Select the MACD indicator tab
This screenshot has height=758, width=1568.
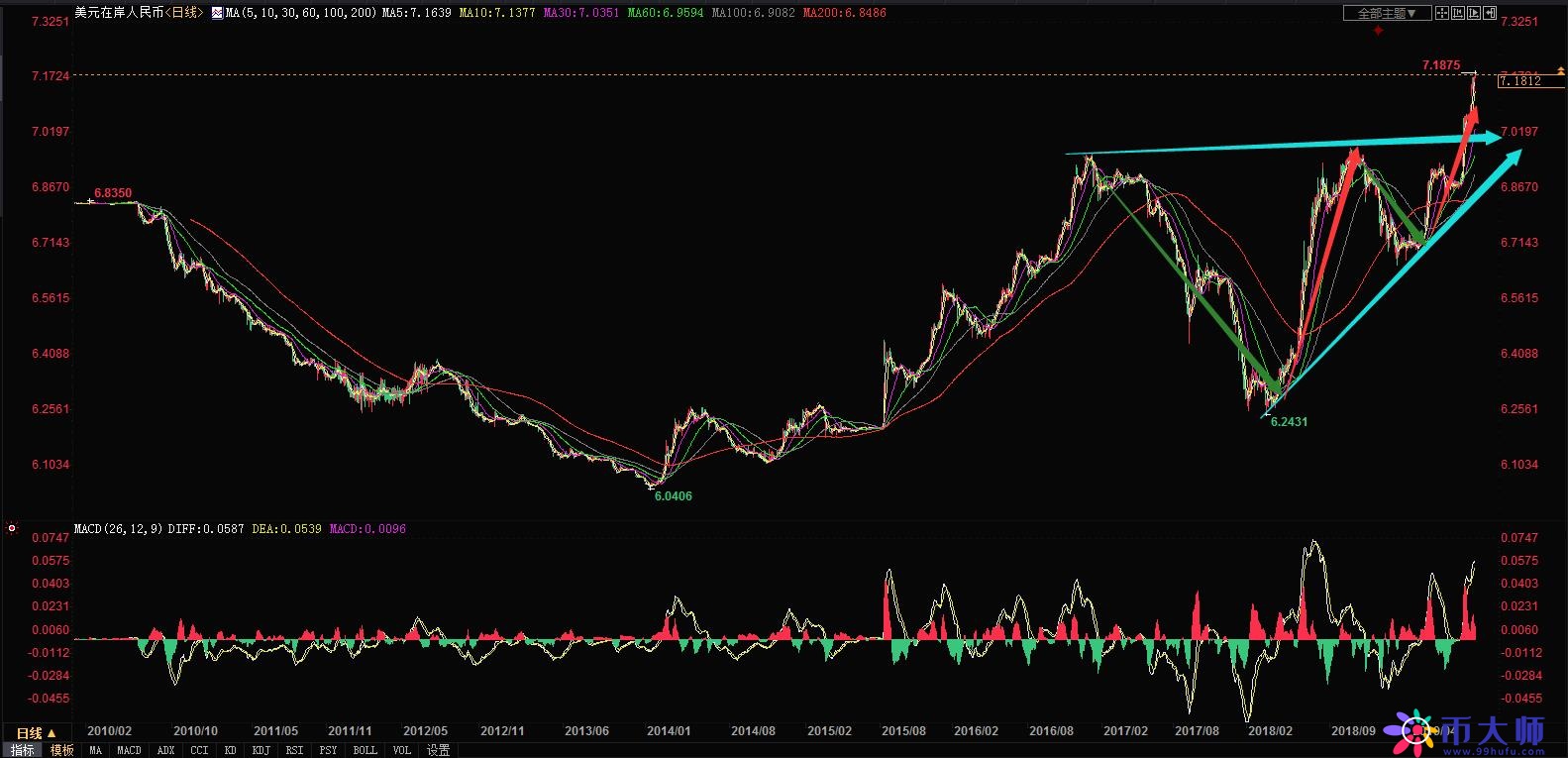129,750
